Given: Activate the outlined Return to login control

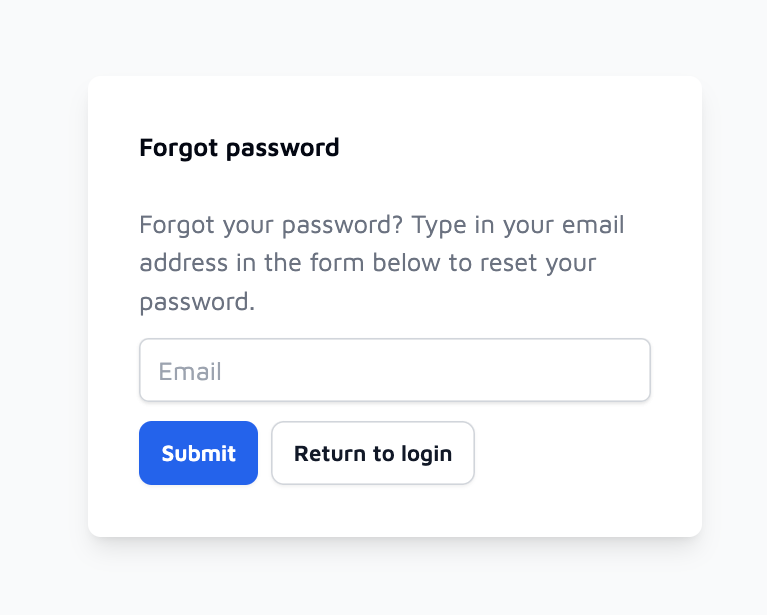Looking at the screenshot, I should [373, 453].
